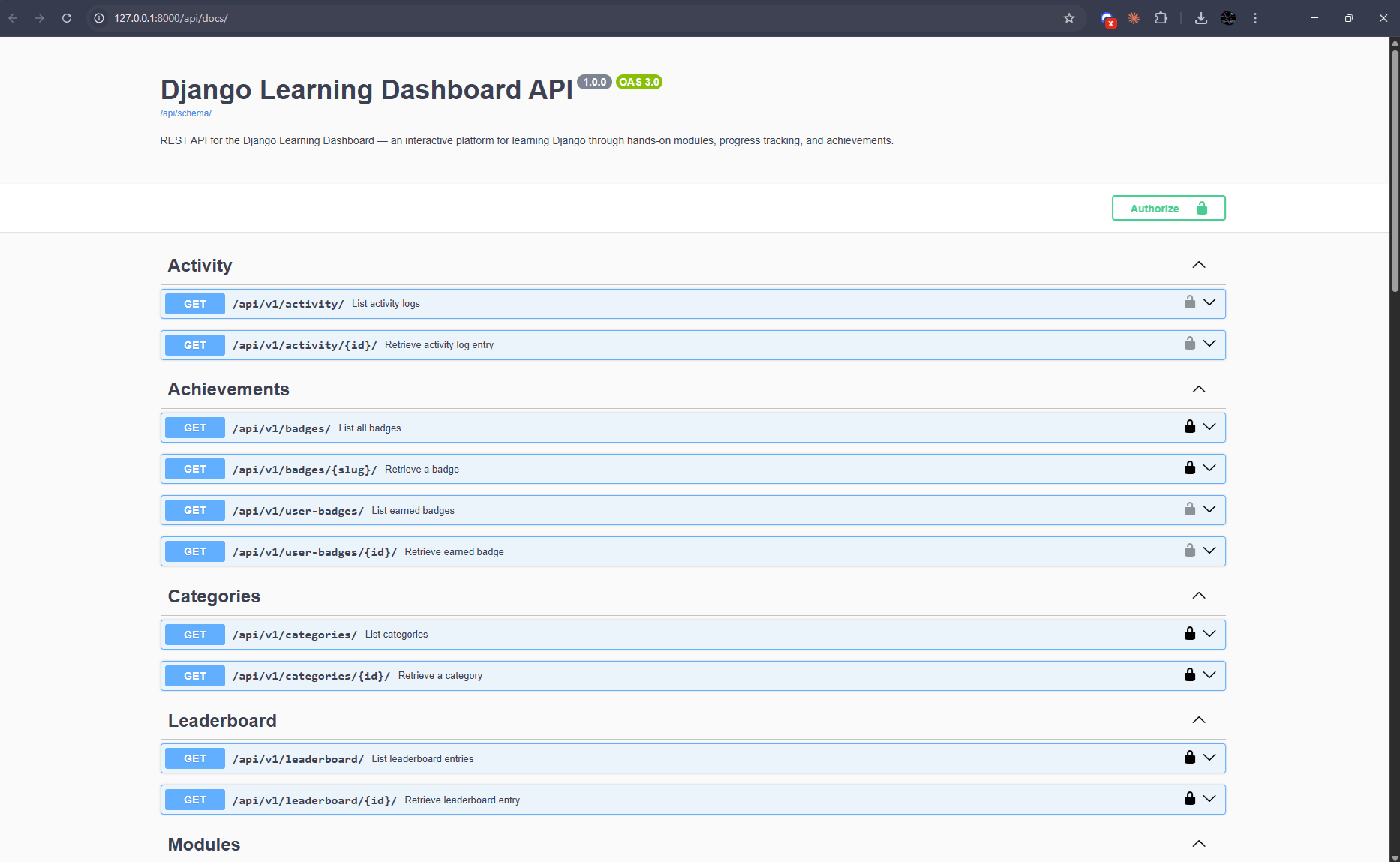The image size is (1400, 862).
Task: Click the /api/v1/categories/{id}/ path
Action: click(x=311, y=676)
